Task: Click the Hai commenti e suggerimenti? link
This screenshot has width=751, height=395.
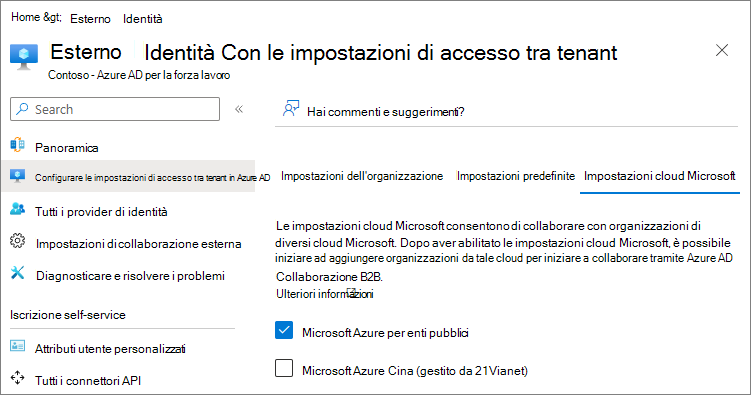Action: coord(386,112)
